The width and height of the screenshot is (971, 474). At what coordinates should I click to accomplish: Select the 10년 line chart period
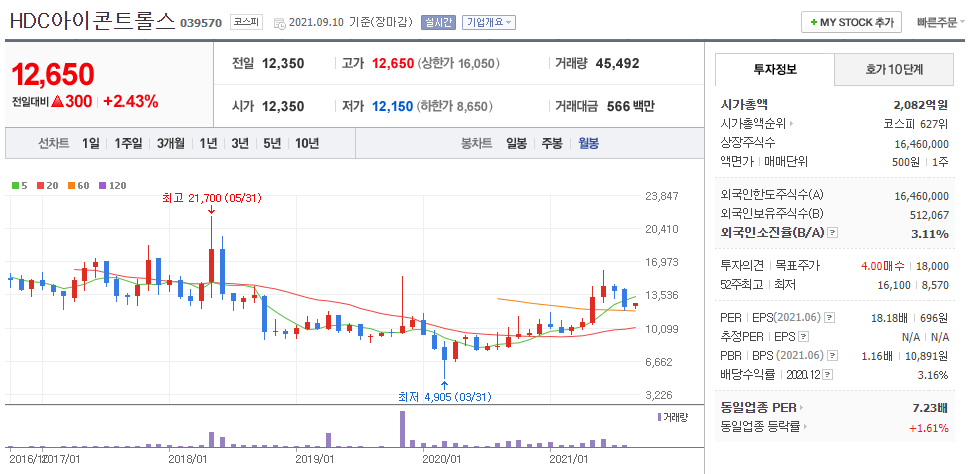point(307,144)
